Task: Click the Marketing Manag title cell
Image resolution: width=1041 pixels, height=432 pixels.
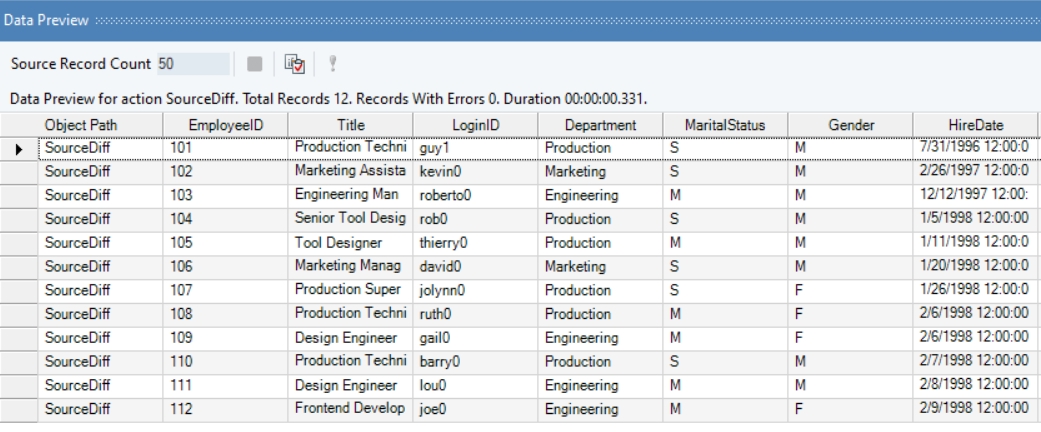Action: (x=350, y=267)
